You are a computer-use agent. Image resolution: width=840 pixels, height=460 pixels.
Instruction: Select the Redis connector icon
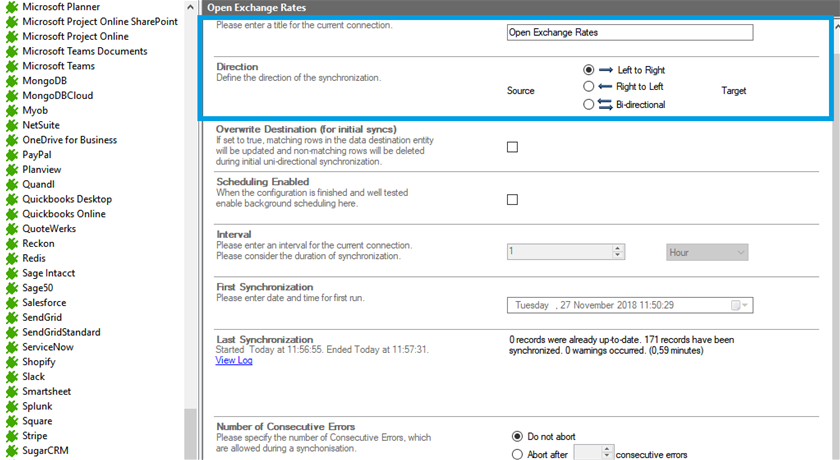12,258
